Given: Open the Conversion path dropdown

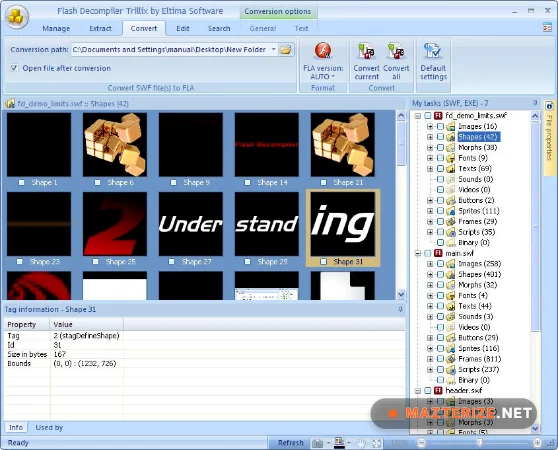Looking at the screenshot, I should click(274, 49).
